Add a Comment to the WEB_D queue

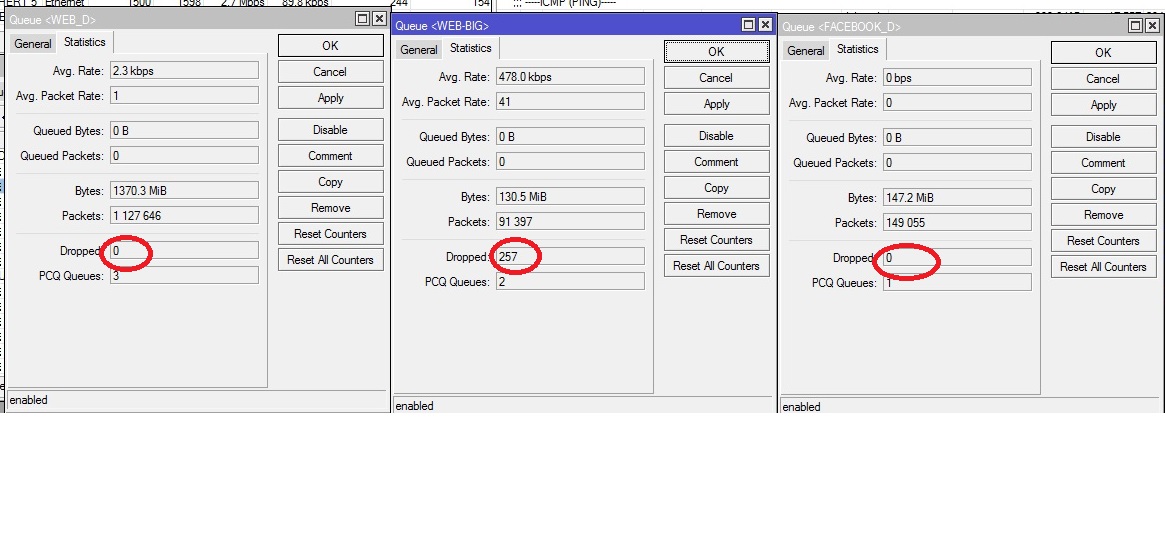(331, 156)
